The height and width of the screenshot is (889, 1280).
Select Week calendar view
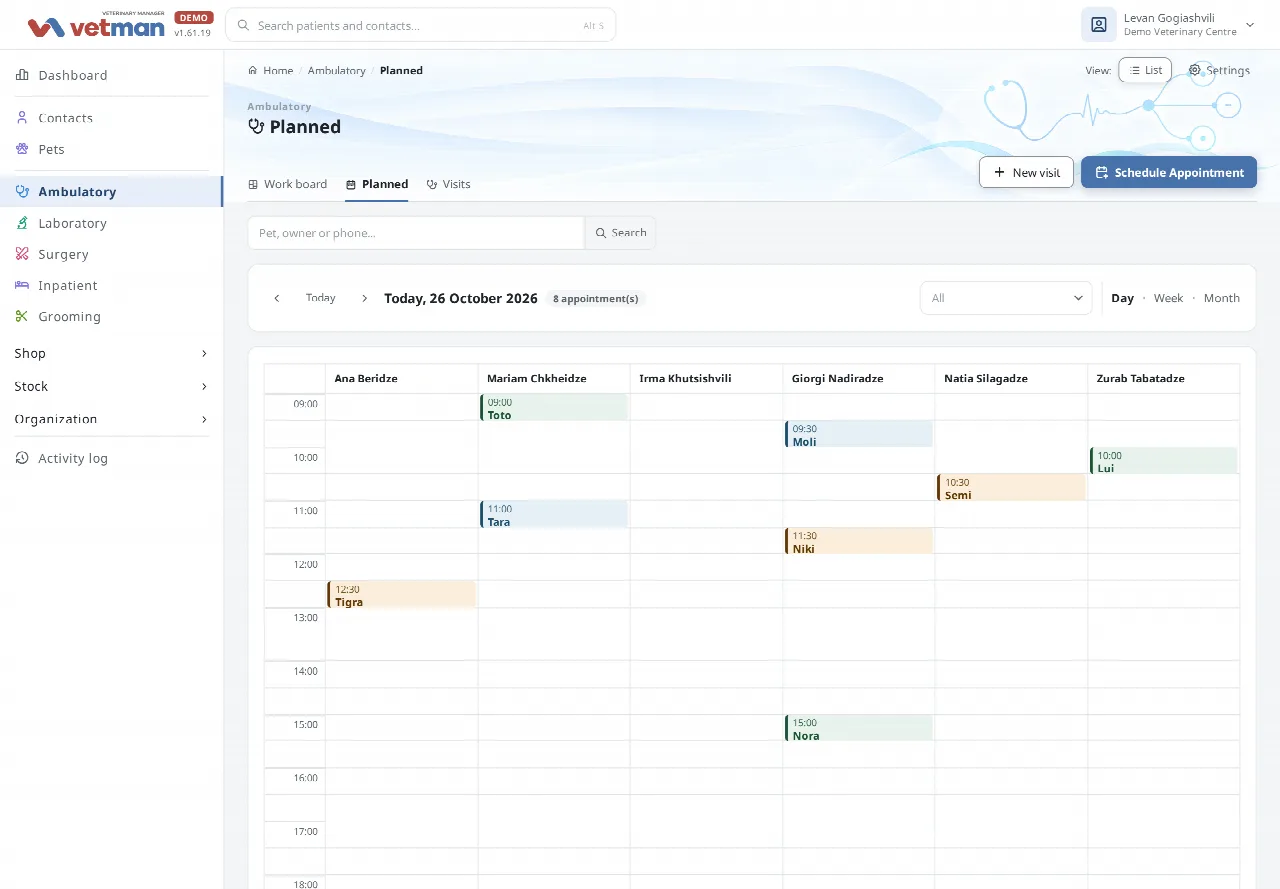pos(1168,298)
